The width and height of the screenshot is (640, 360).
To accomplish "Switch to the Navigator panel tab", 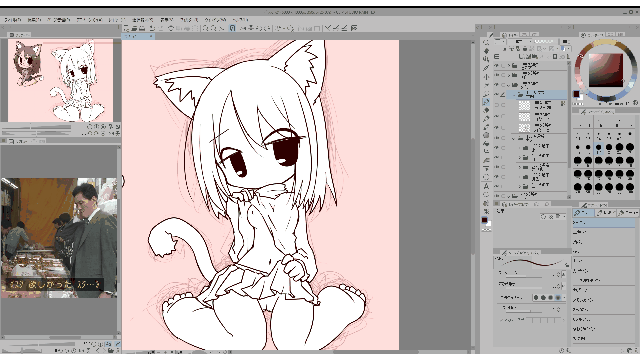I will [x=19, y=35].
